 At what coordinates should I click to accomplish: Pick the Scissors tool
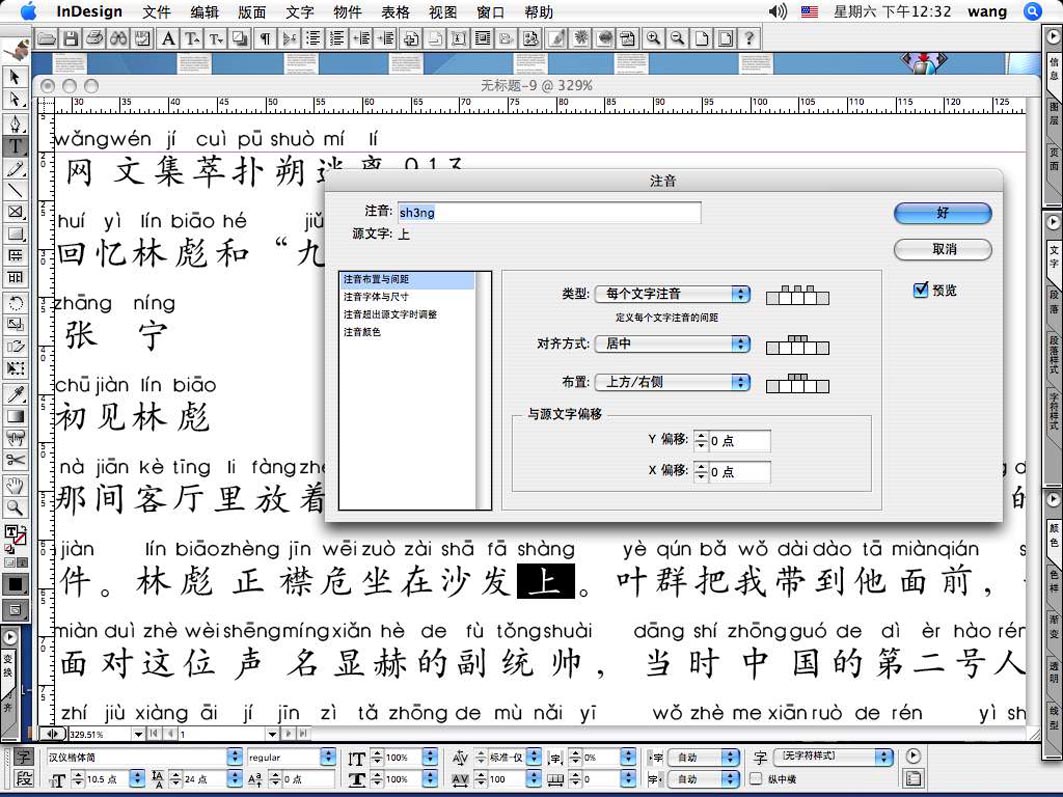click(15, 460)
